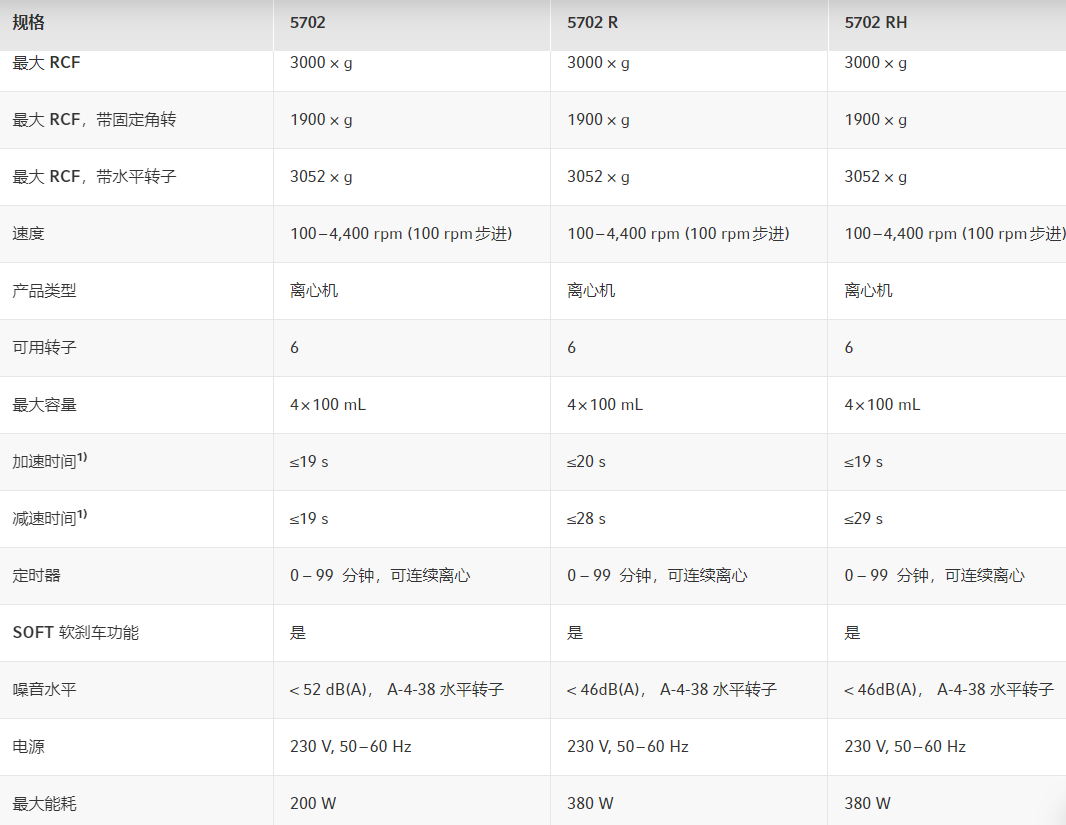Select the "最大 RCF，带水平转子" row label
Screen dimensions: 1066x825
coord(94,177)
